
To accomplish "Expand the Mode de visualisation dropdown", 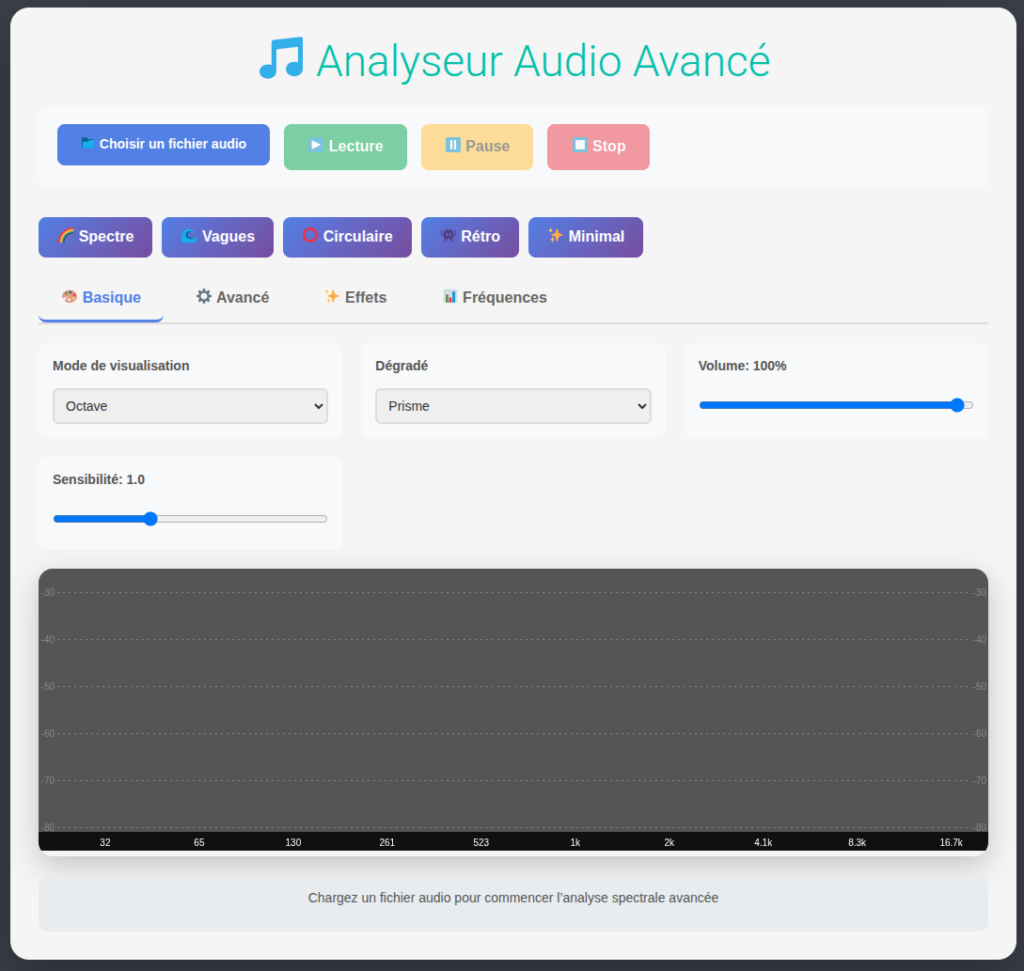I will click(190, 406).
